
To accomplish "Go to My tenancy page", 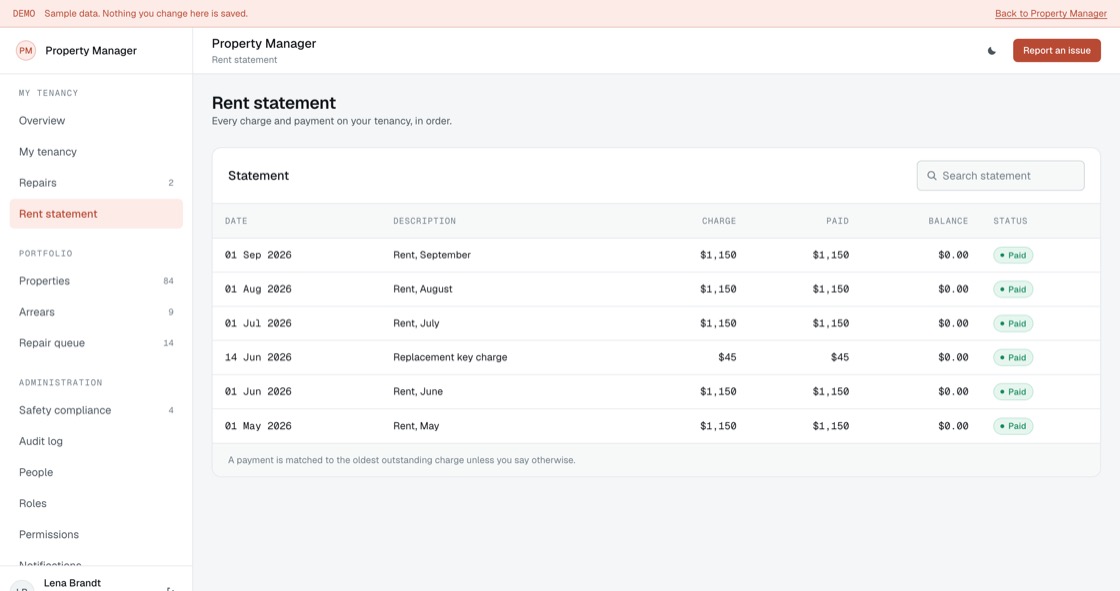I will [96, 152].
